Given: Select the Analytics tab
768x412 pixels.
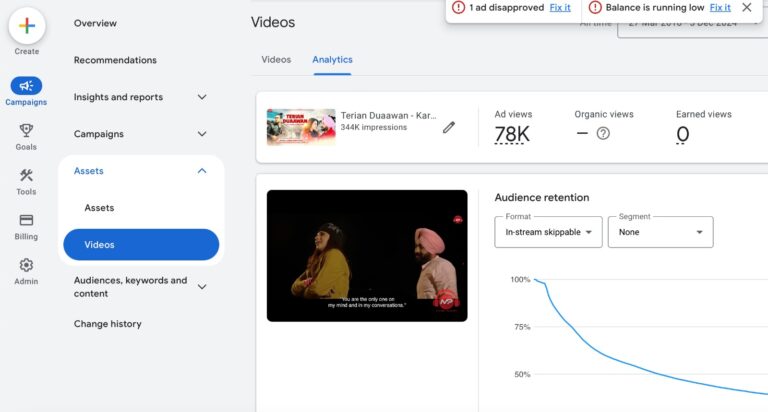Looking at the screenshot, I should pyautogui.click(x=332, y=60).
